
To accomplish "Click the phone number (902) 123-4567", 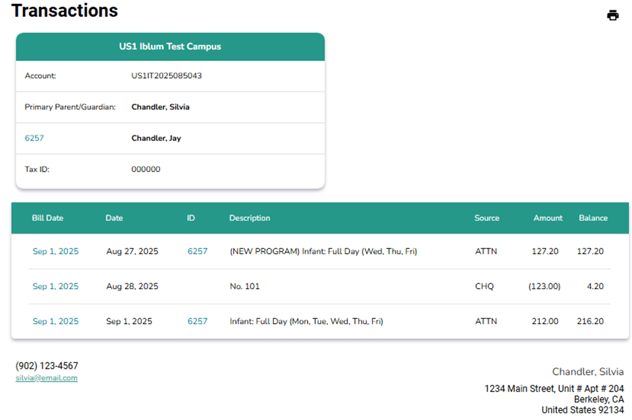I will 46,366.
